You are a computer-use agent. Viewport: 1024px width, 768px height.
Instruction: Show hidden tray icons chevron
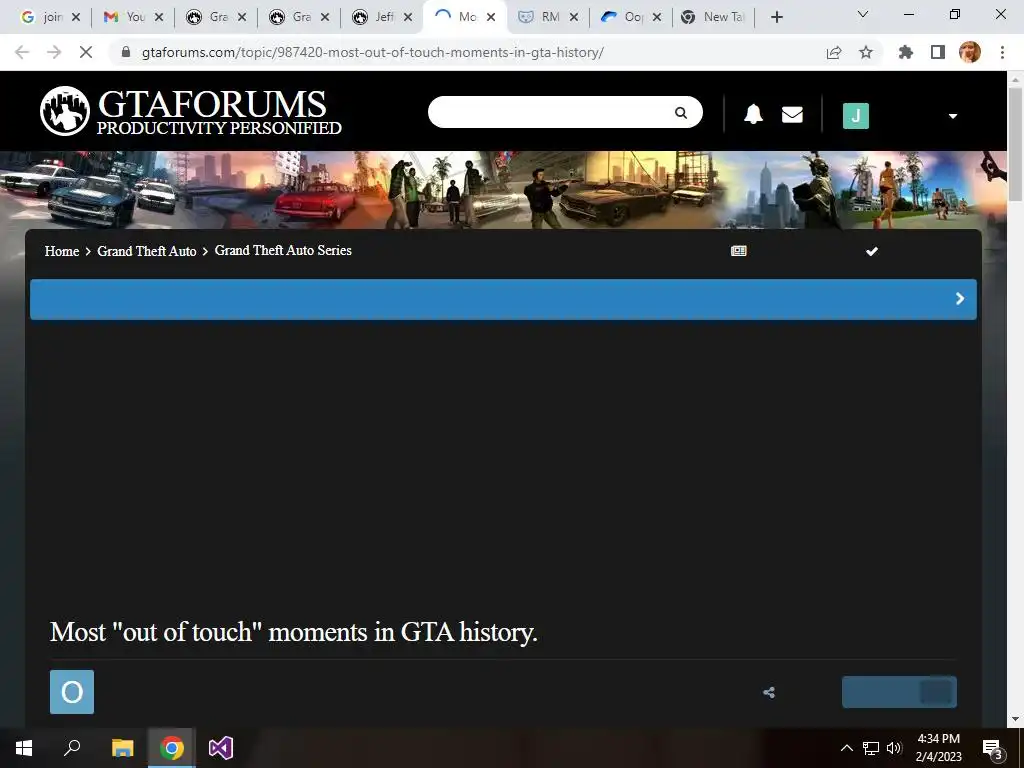[846, 748]
